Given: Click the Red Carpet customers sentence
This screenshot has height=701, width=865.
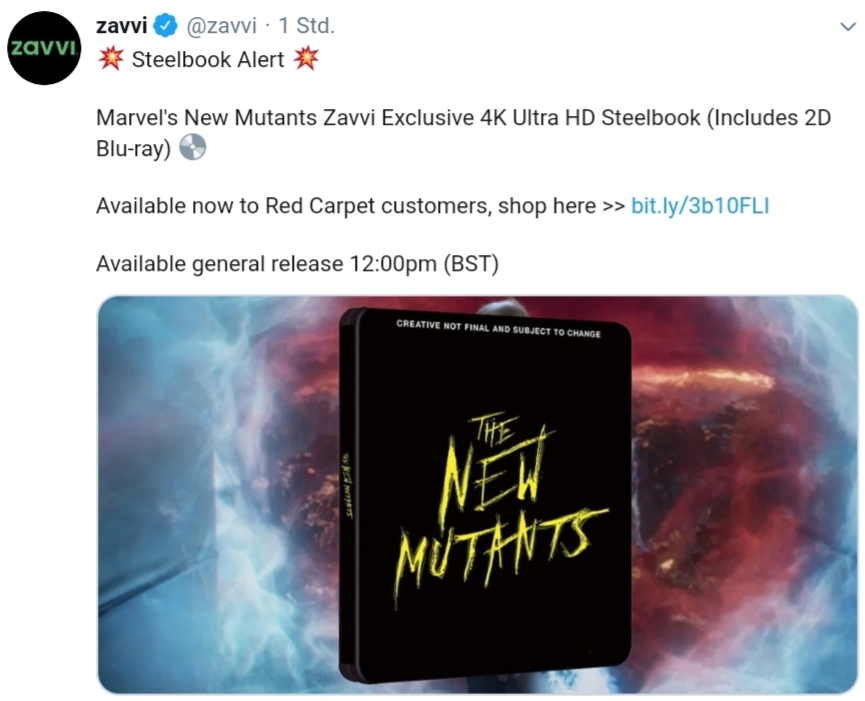Looking at the screenshot, I should pos(360,206).
